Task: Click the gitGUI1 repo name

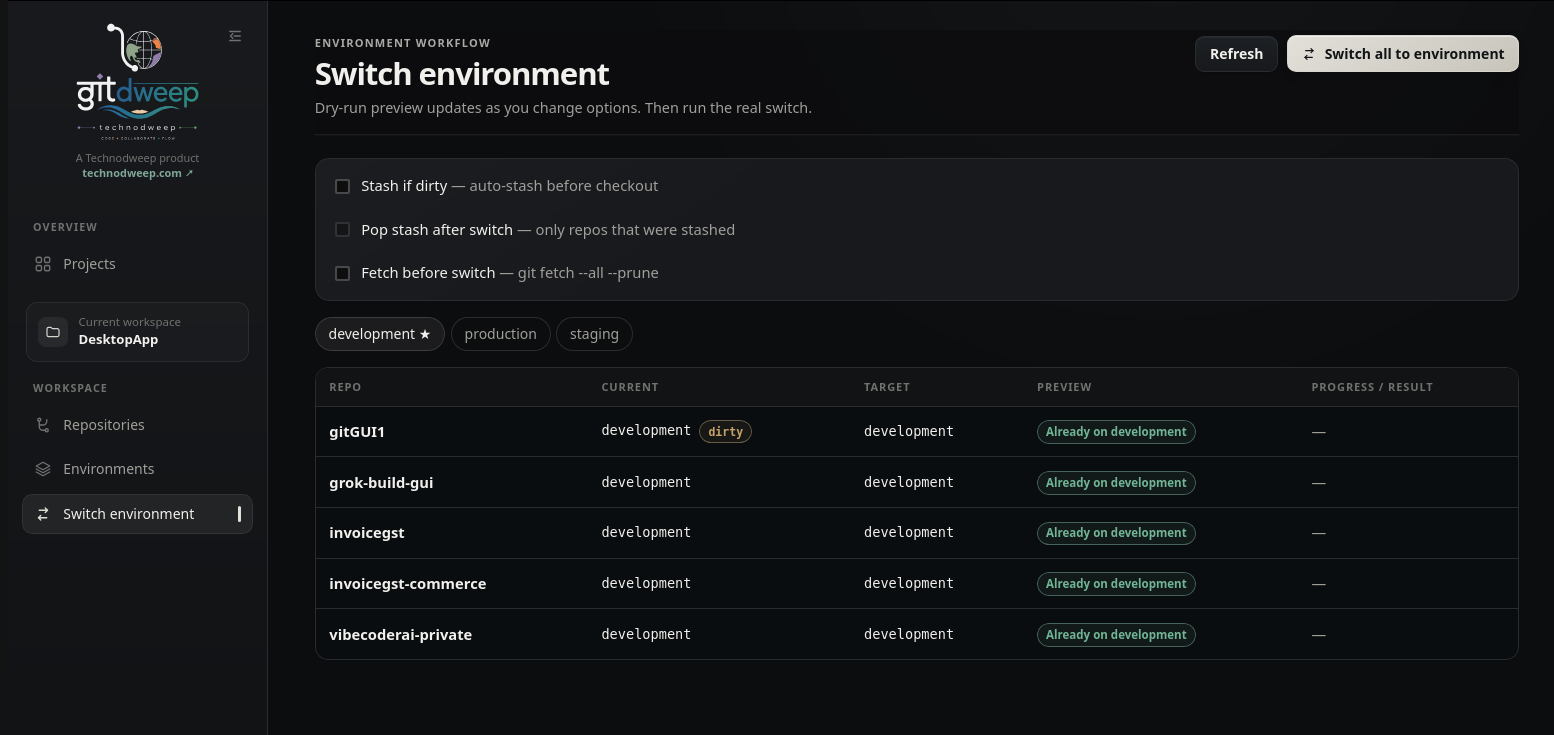Action: [357, 432]
